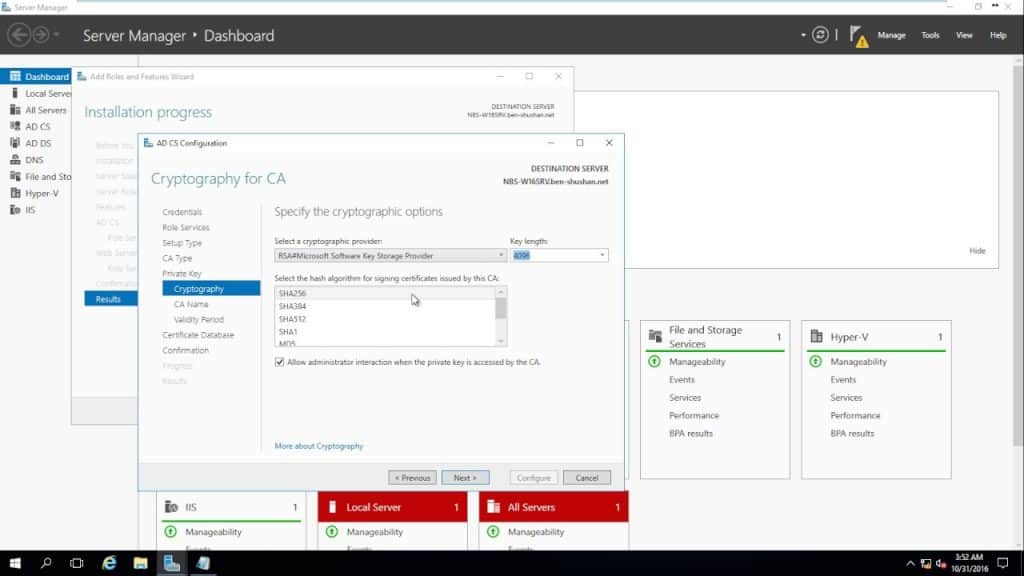
Task: Open File Explorer from the taskbar
Action: tap(140, 563)
